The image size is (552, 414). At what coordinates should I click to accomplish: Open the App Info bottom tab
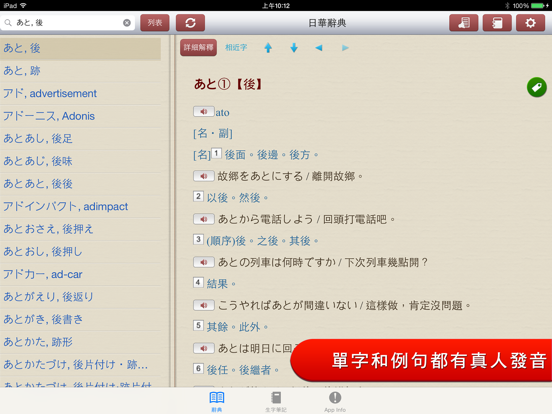(335, 401)
